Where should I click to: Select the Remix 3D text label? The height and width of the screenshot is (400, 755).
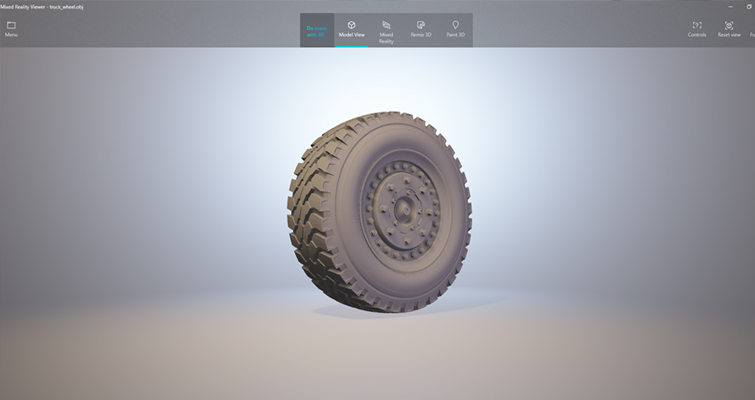point(421,35)
